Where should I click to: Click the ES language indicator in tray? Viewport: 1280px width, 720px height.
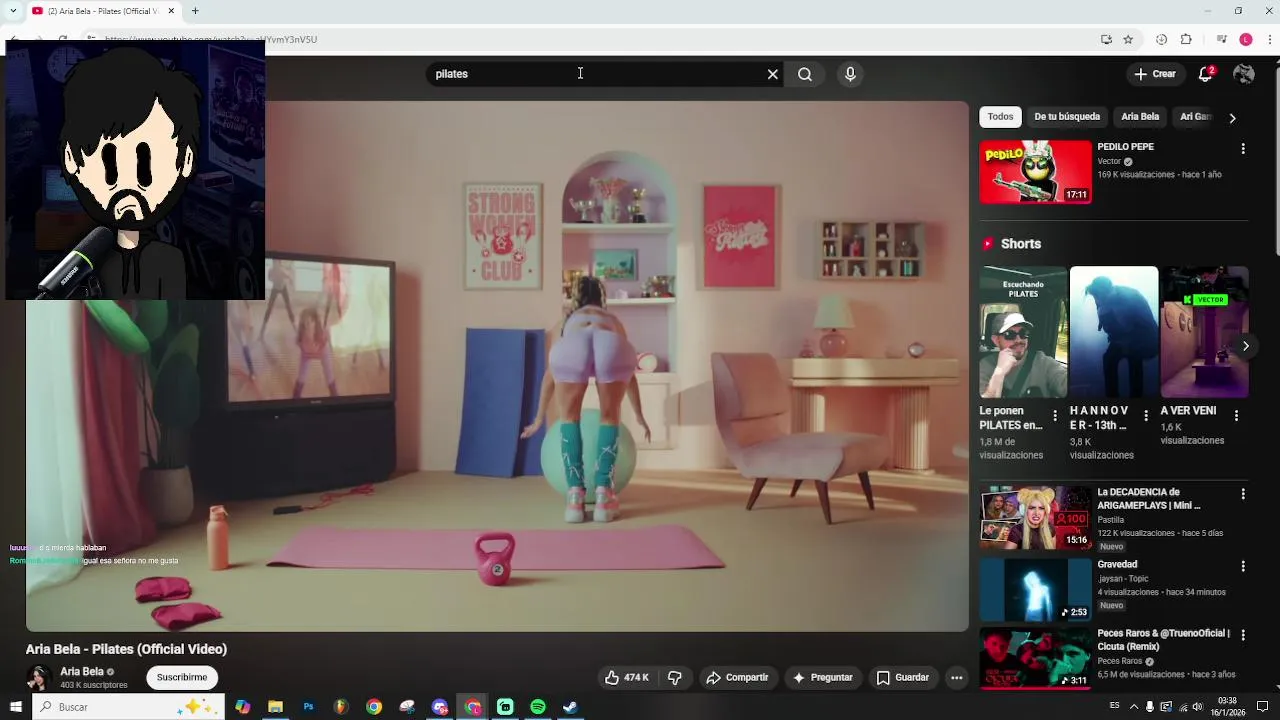(1114, 707)
